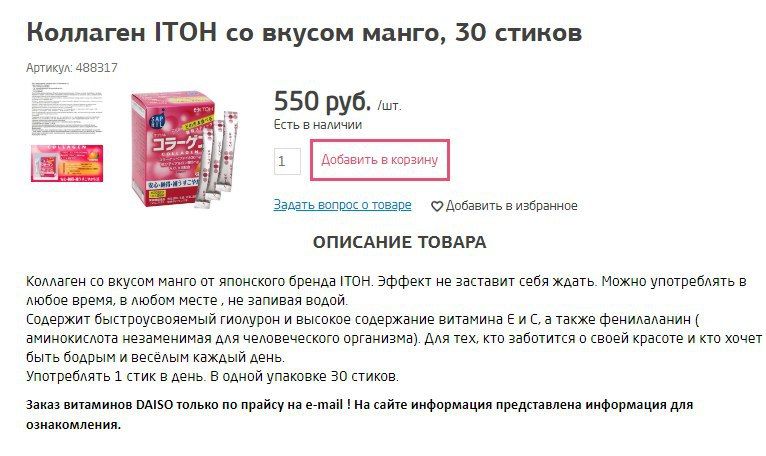Click the 'ОПИСАНИЕ ТОВАРА' heading
The image size is (766, 456).
click(400, 242)
